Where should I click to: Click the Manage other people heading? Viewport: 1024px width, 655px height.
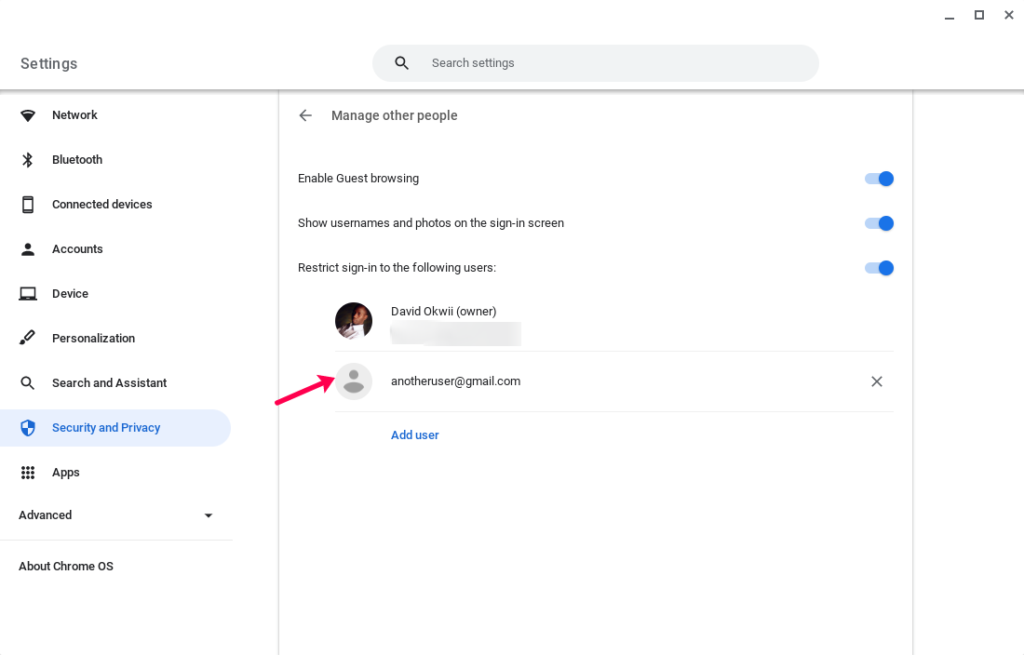tap(394, 116)
